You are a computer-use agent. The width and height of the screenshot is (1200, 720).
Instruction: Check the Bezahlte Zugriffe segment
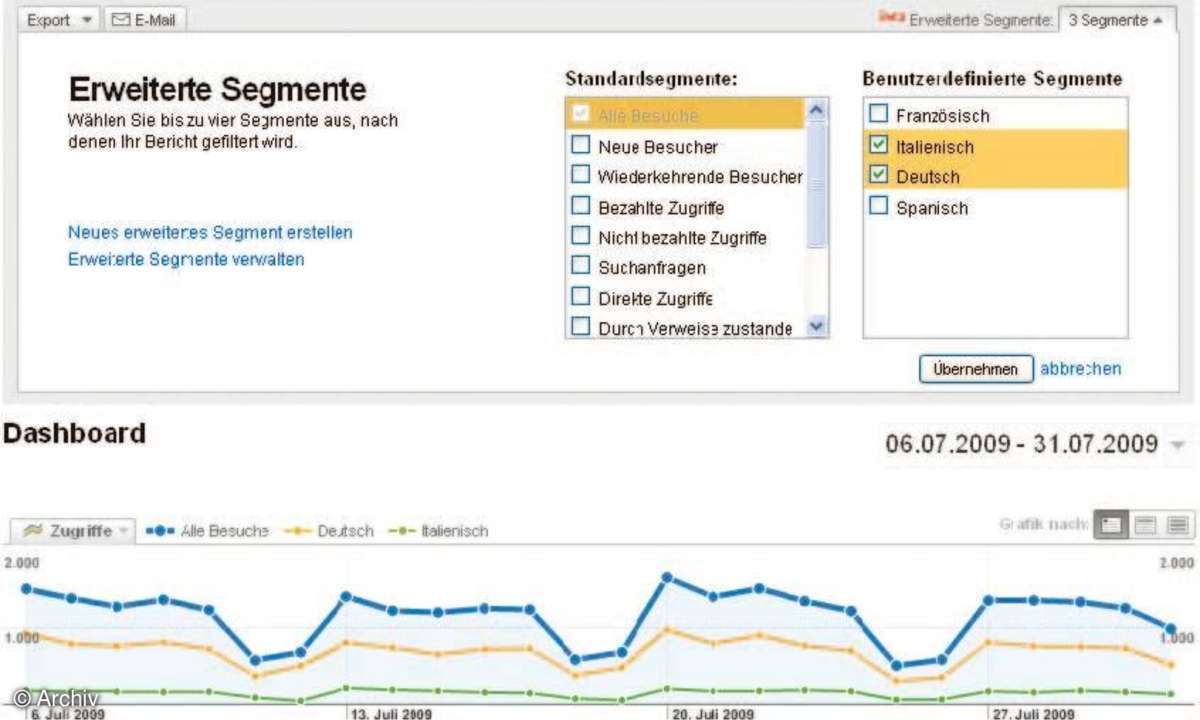pyautogui.click(x=581, y=207)
